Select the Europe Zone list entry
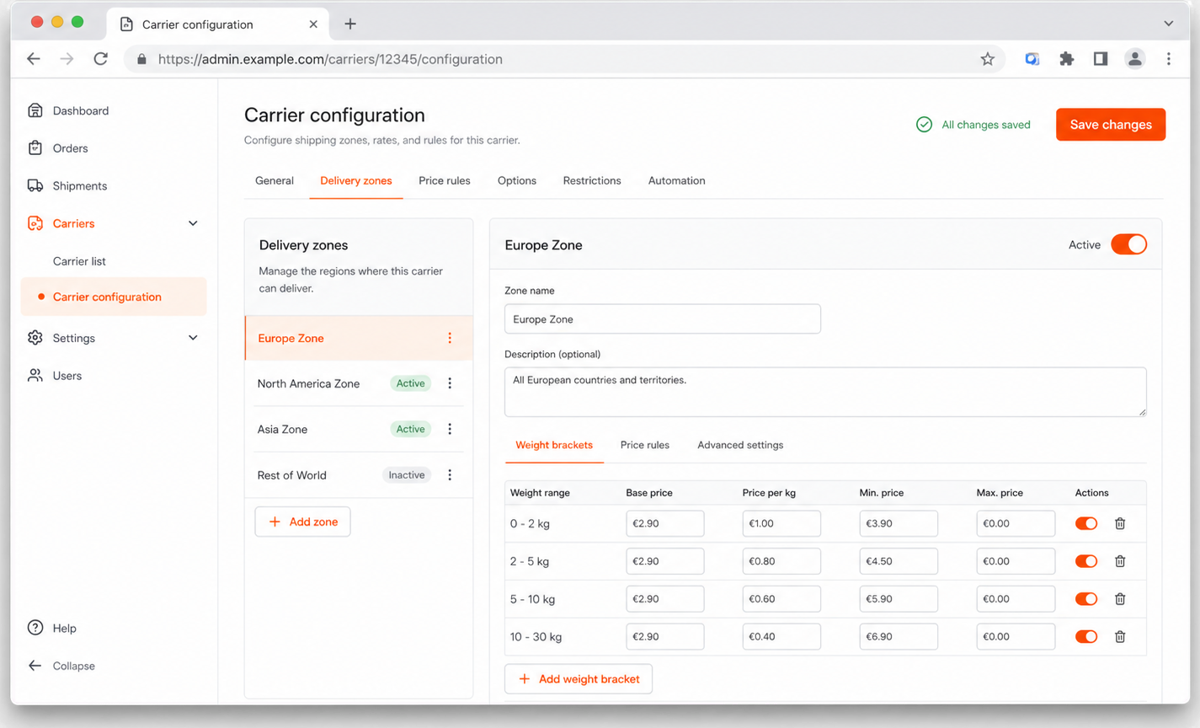This screenshot has width=1200, height=728. click(358, 338)
